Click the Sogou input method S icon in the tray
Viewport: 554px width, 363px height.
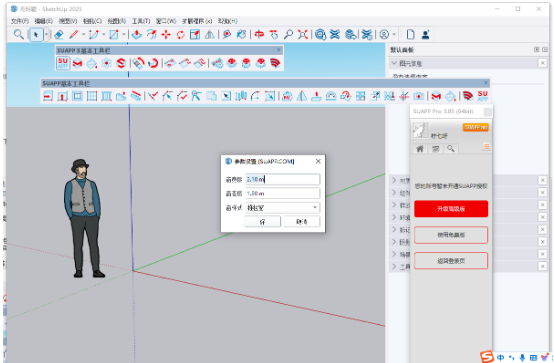(x=487, y=357)
